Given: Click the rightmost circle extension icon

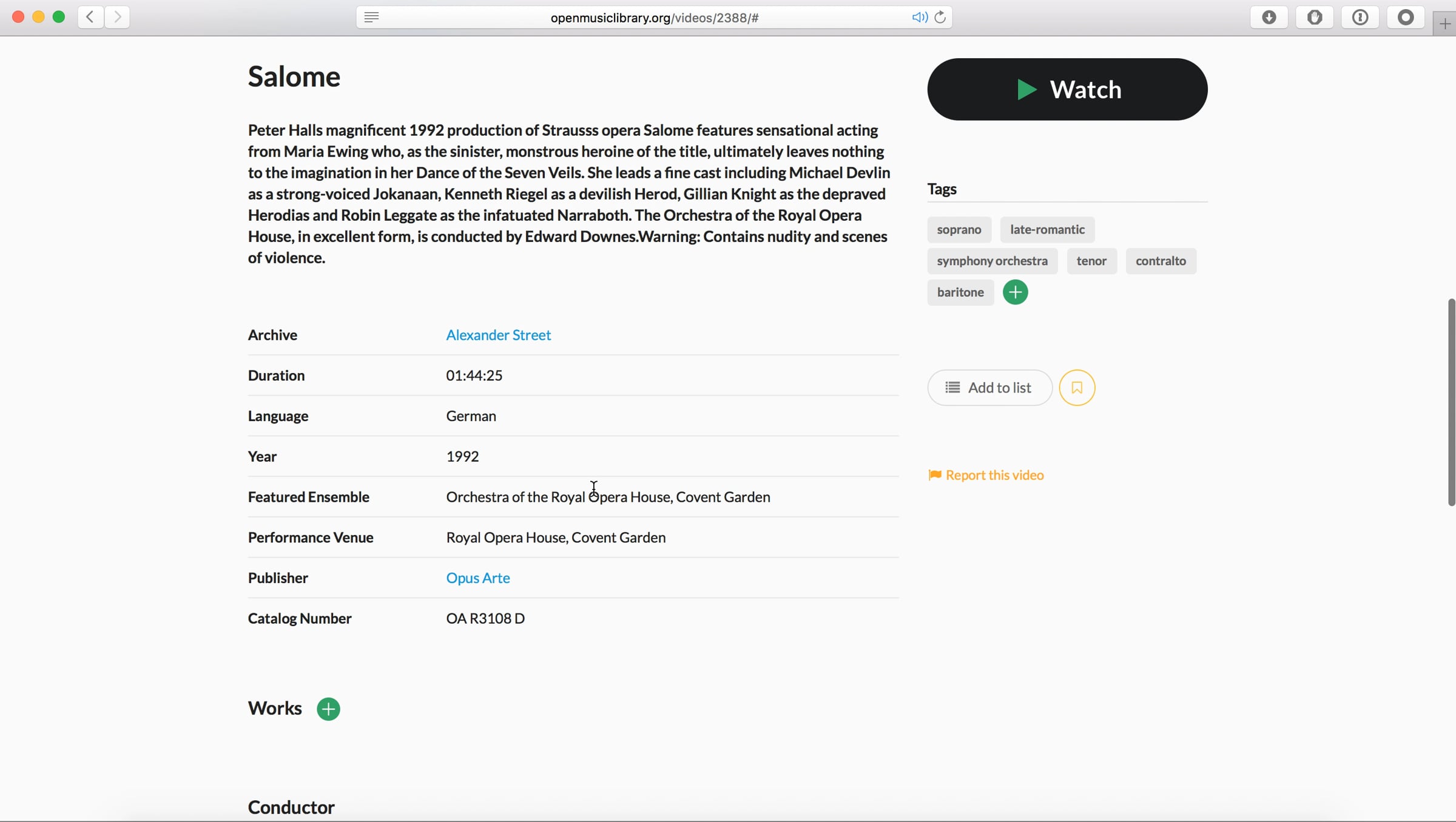Looking at the screenshot, I should tap(1406, 18).
